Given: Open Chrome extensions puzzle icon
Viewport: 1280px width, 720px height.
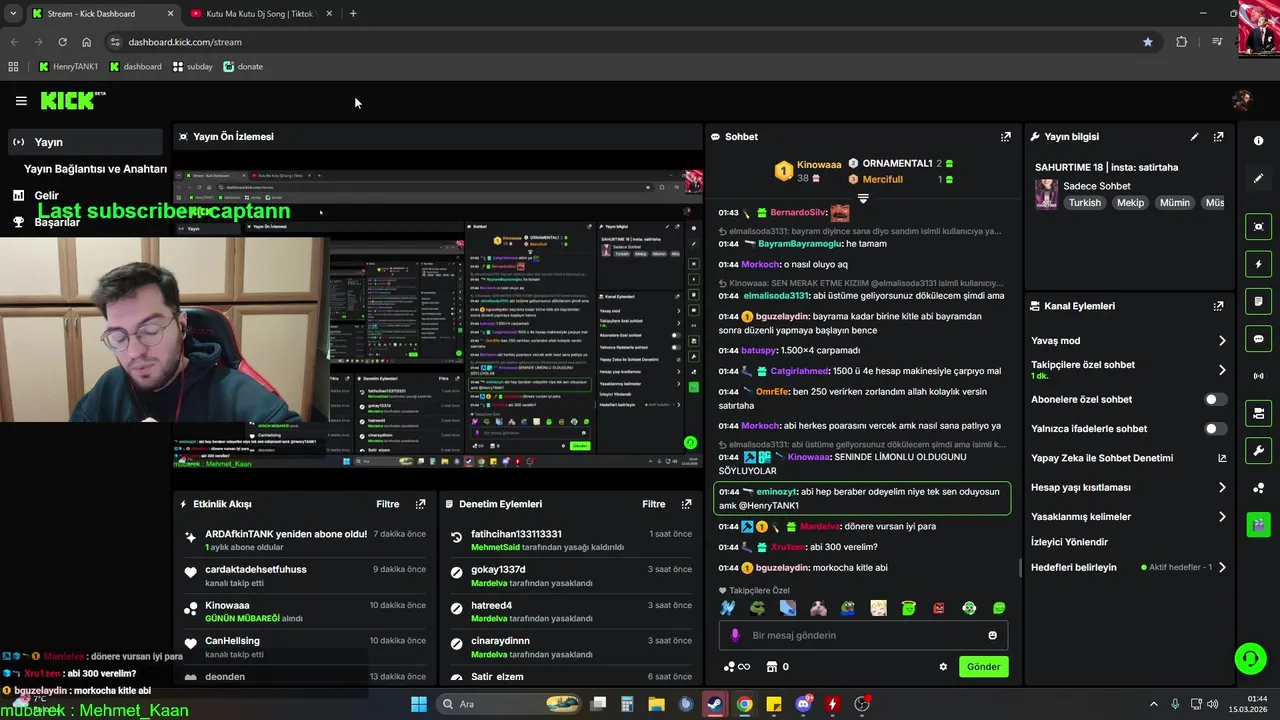Looking at the screenshot, I should coord(1182,42).
